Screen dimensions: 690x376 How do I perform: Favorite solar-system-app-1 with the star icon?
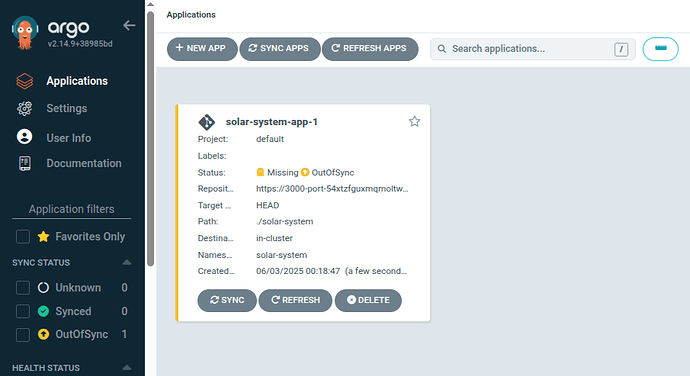click(414, 121)
